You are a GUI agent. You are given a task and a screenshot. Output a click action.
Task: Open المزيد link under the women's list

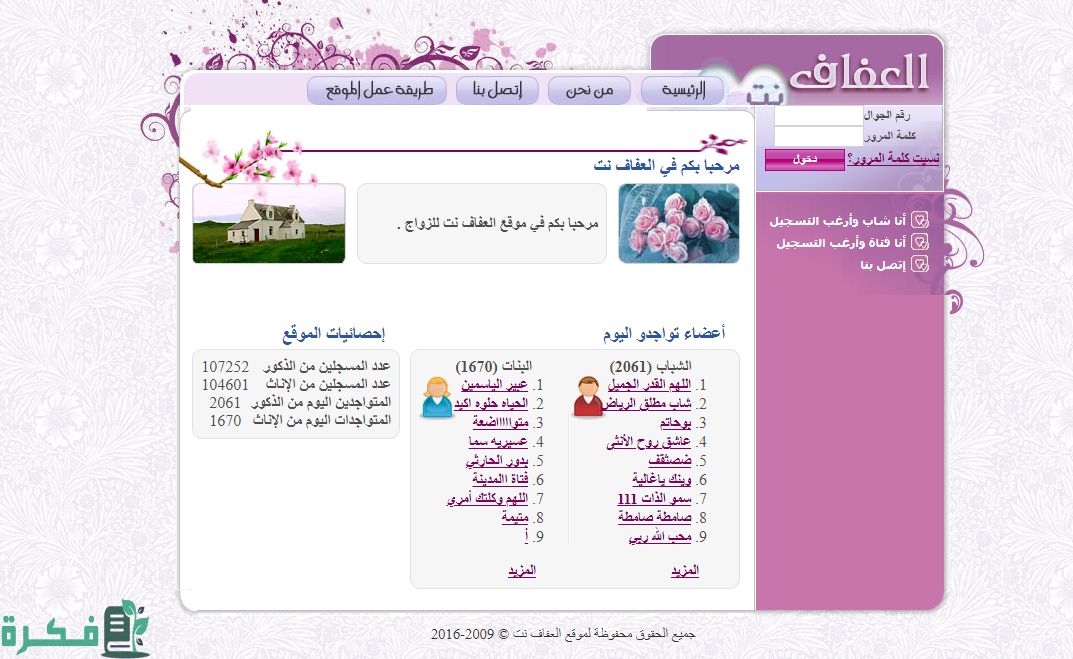coord(521,570)
